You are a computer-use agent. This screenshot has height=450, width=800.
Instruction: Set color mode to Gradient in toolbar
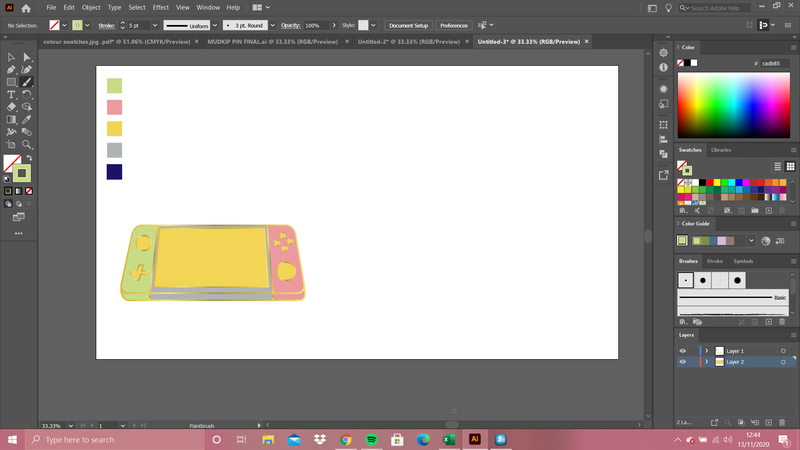pyautogui.click(x=18, y=191)
